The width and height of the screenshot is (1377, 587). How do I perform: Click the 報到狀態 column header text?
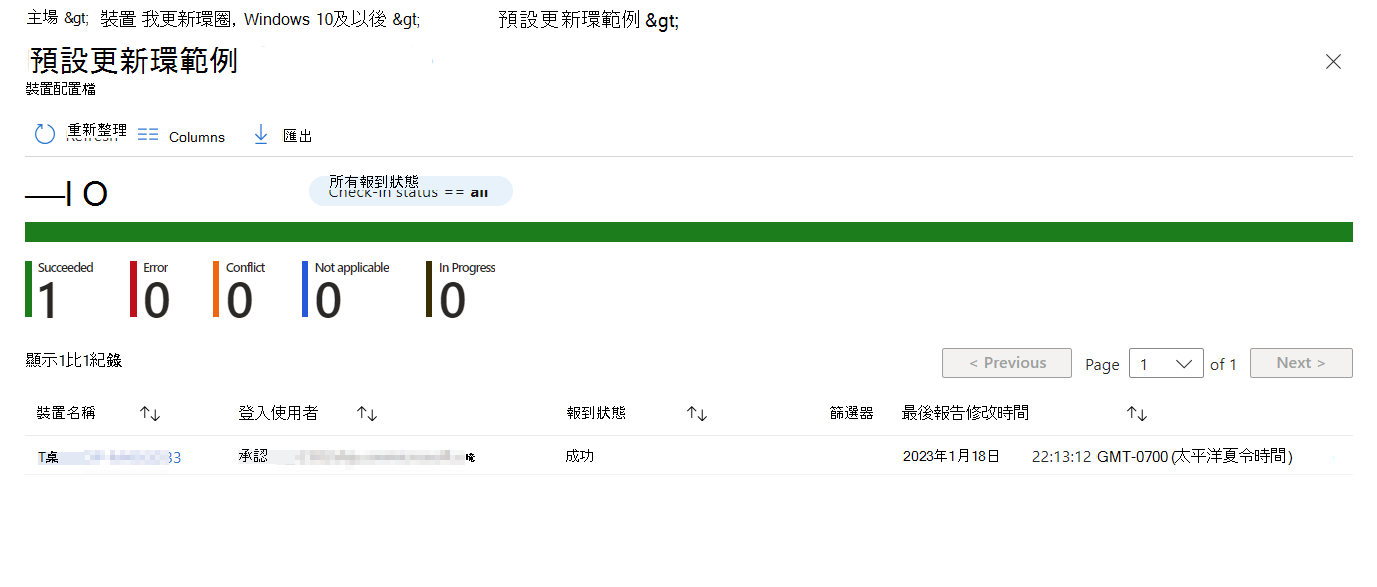pyautogui.click(x=596, y=413)
